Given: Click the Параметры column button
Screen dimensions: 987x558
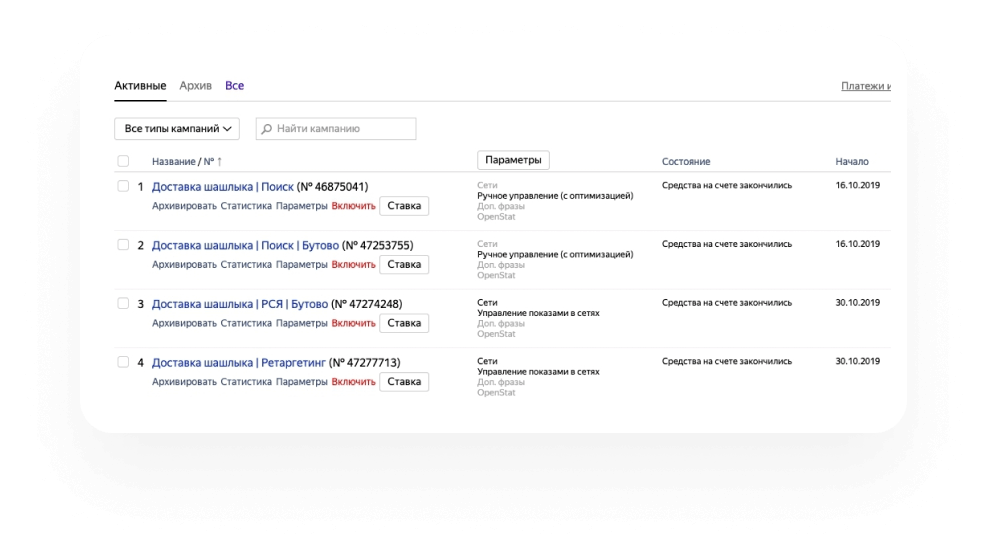Looking at the screenshot, I should click(513, 160).
